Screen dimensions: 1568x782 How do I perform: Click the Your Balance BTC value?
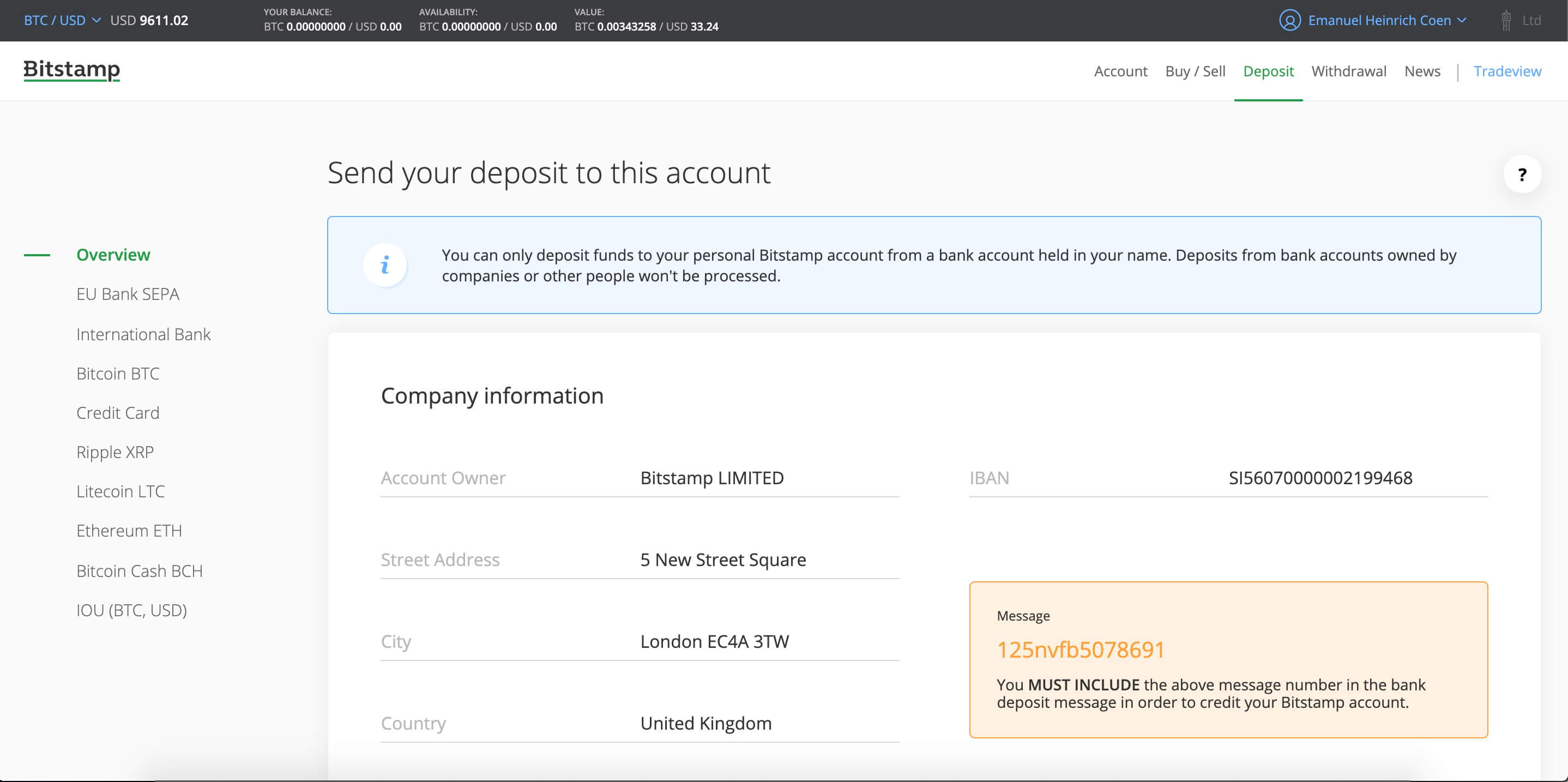coord(304,27)
